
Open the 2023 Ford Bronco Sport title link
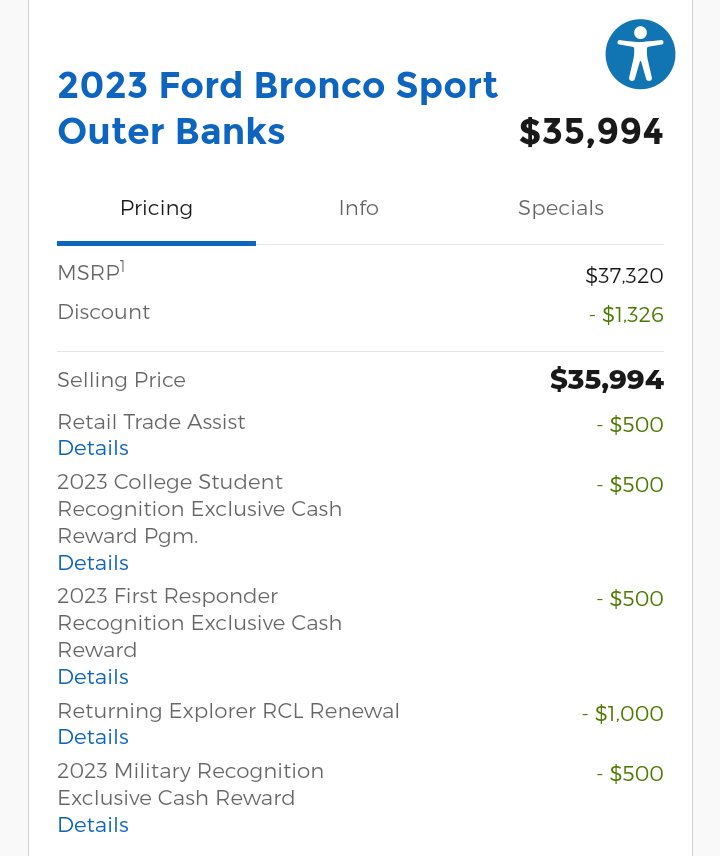coord(277,108)
